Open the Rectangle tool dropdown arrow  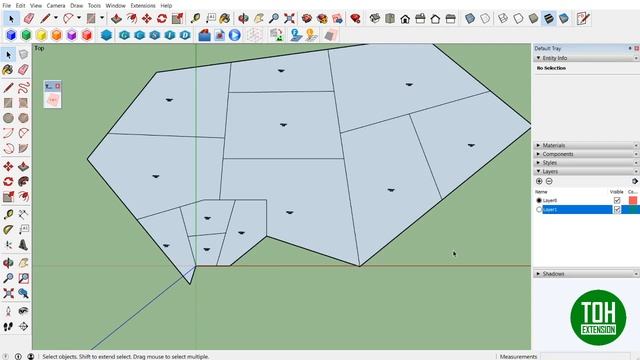click(102, 18)
